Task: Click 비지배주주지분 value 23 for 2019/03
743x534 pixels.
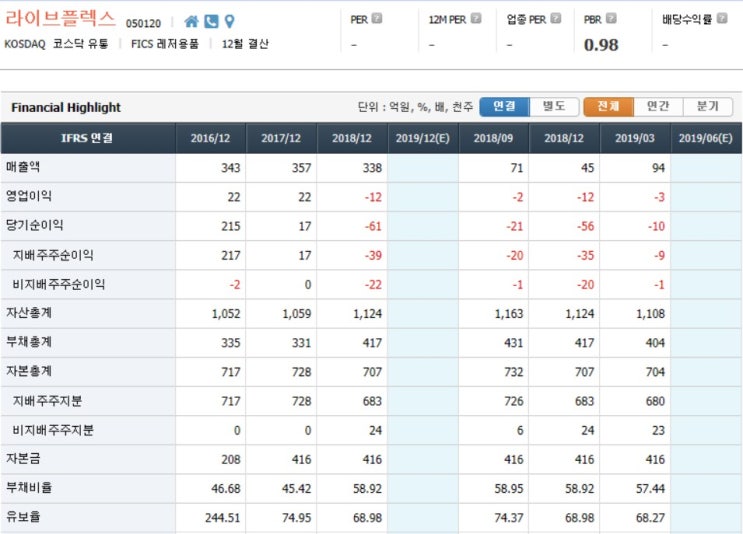Action: coord(658,430)
